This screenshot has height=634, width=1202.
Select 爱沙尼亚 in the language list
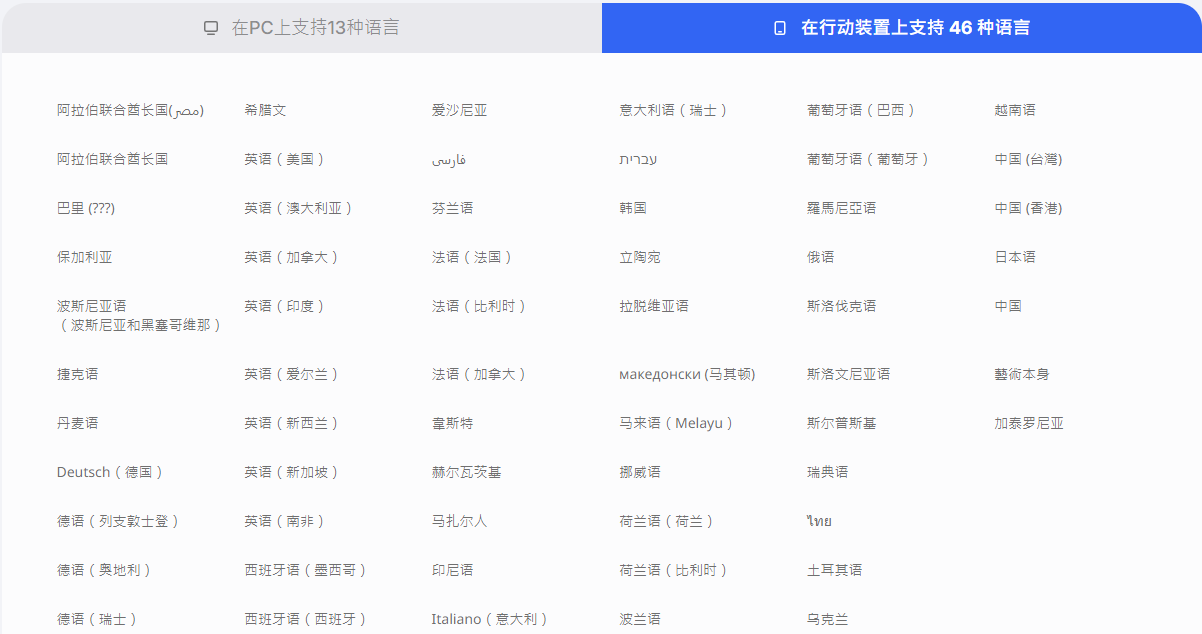click(x=460, y=110)
